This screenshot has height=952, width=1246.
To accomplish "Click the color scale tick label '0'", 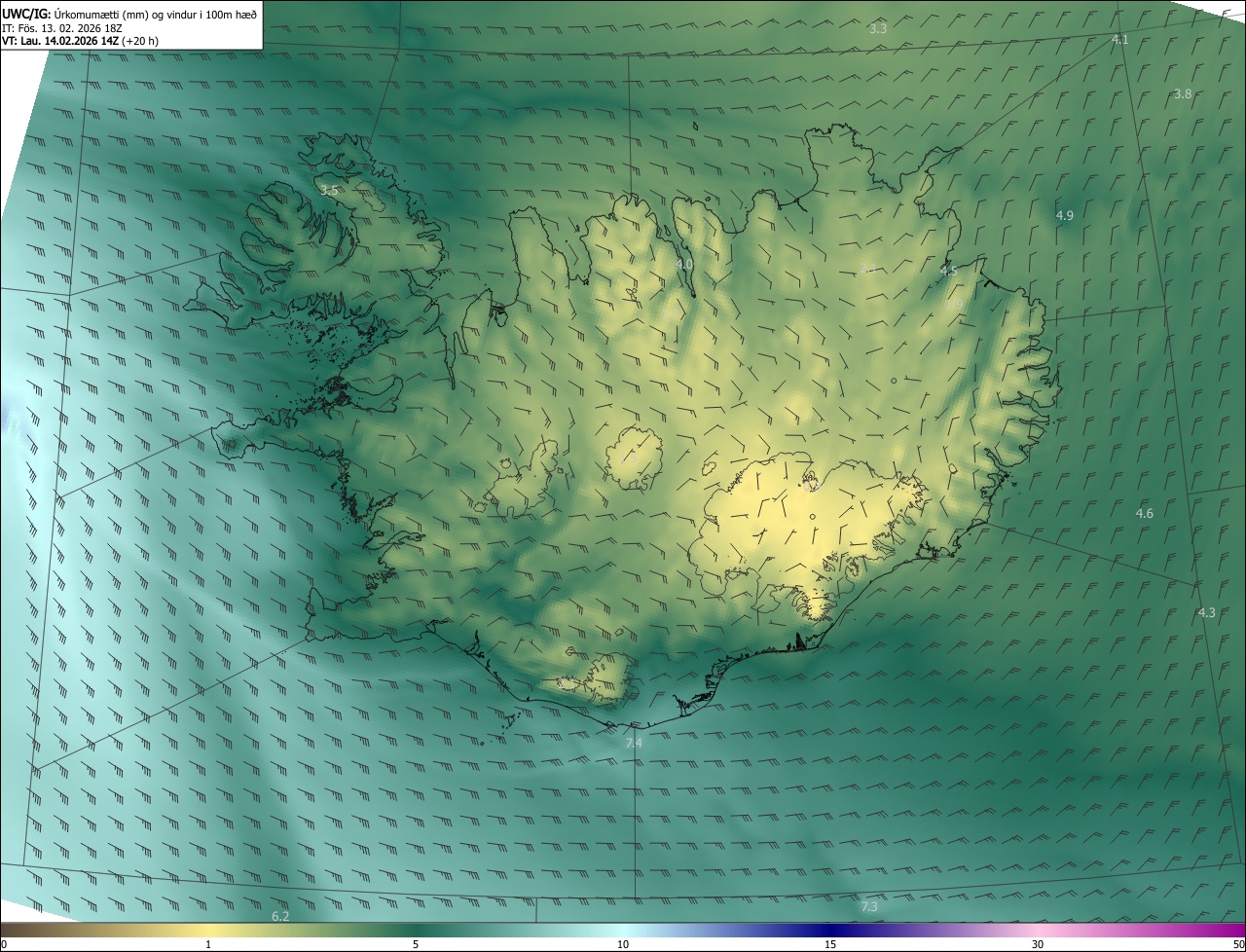I will click(x=4, y=944).
